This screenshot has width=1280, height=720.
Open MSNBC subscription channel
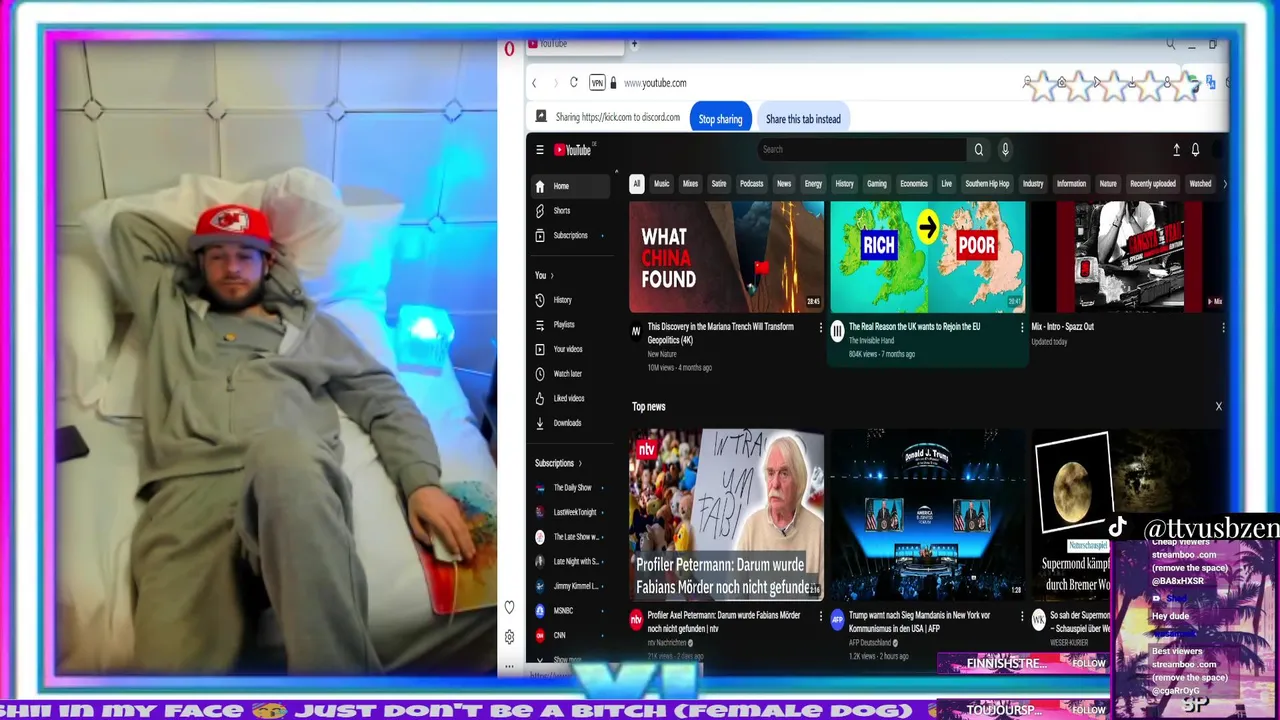tap(571, 611)
